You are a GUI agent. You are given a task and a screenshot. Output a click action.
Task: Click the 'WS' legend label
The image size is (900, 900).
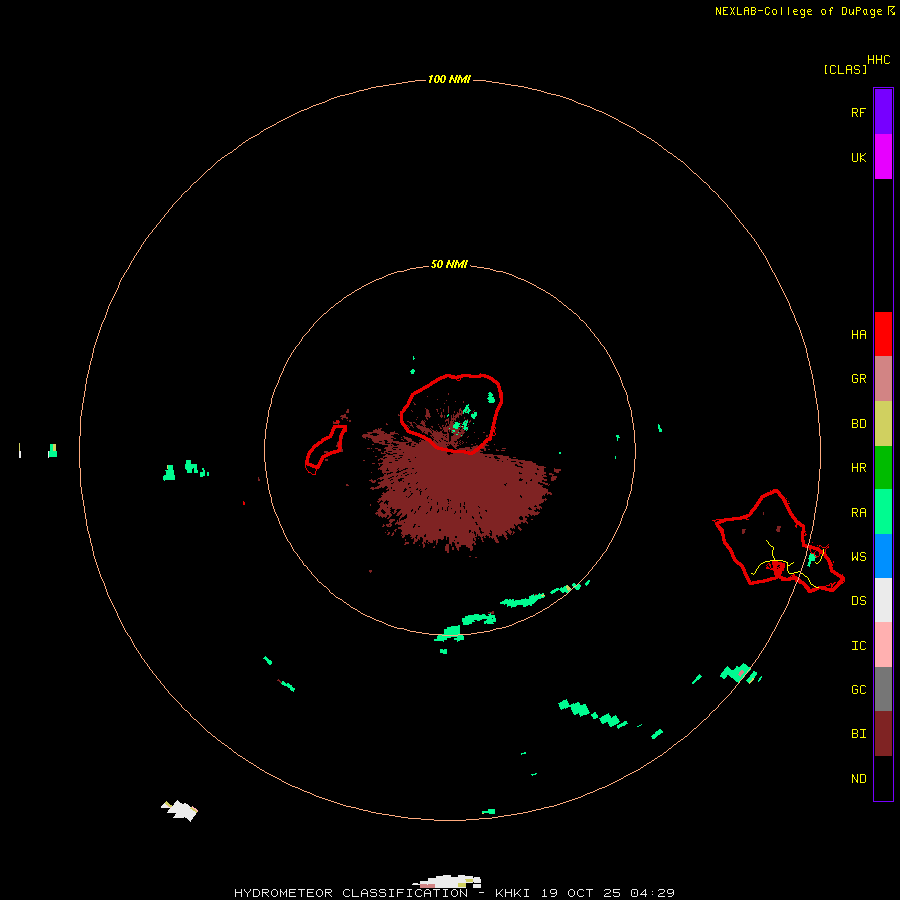(858, 556)
